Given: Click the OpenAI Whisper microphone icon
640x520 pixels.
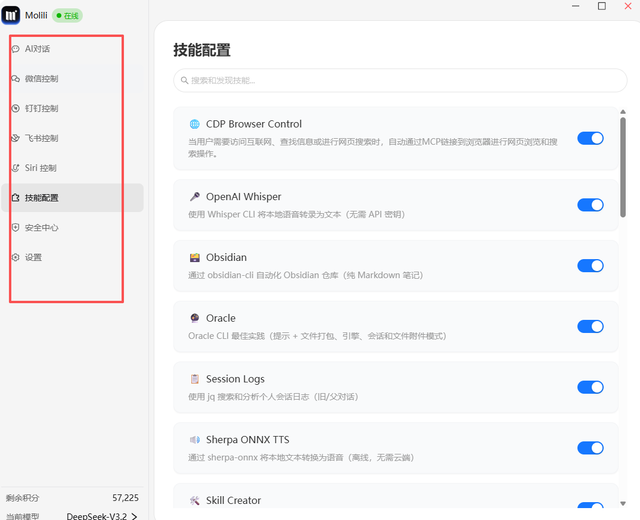Looking at the screenshot, I should (x=195, y=197).
